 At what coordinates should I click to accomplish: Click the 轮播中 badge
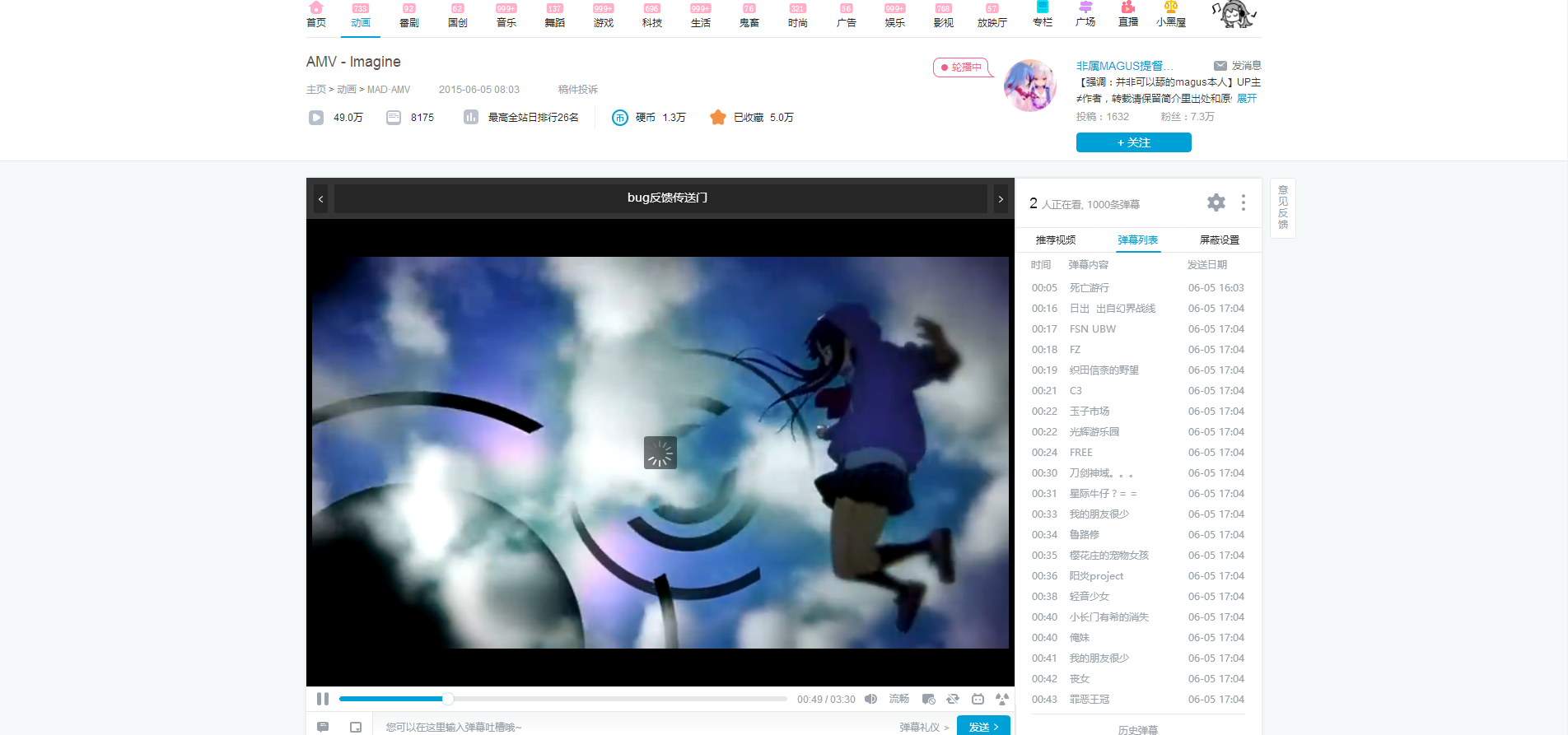click(x=961, y=67)
